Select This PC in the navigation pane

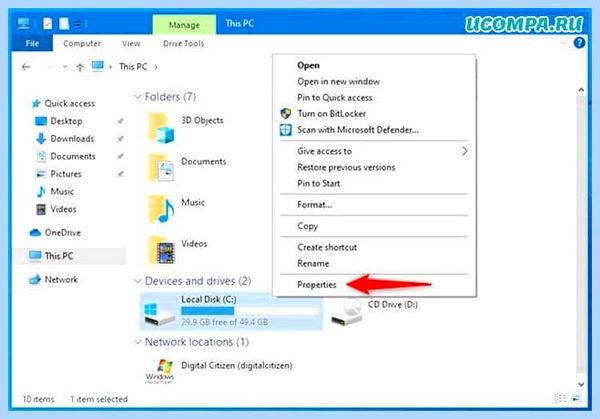(x=59, y=256)
